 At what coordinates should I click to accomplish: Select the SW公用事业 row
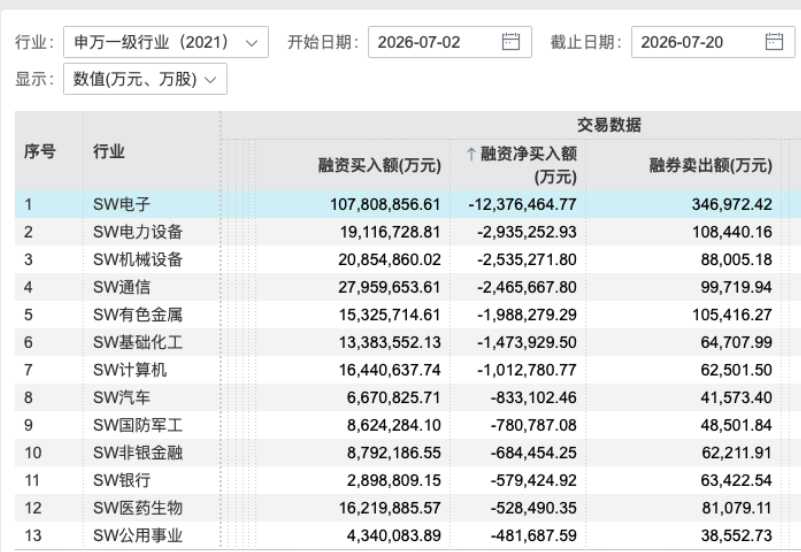point(408,535)
